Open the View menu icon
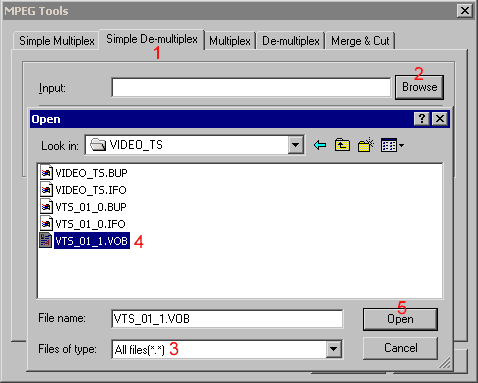The width and height of the screenshot is (478, 383). pyautogui.click(x=389, y=145)
